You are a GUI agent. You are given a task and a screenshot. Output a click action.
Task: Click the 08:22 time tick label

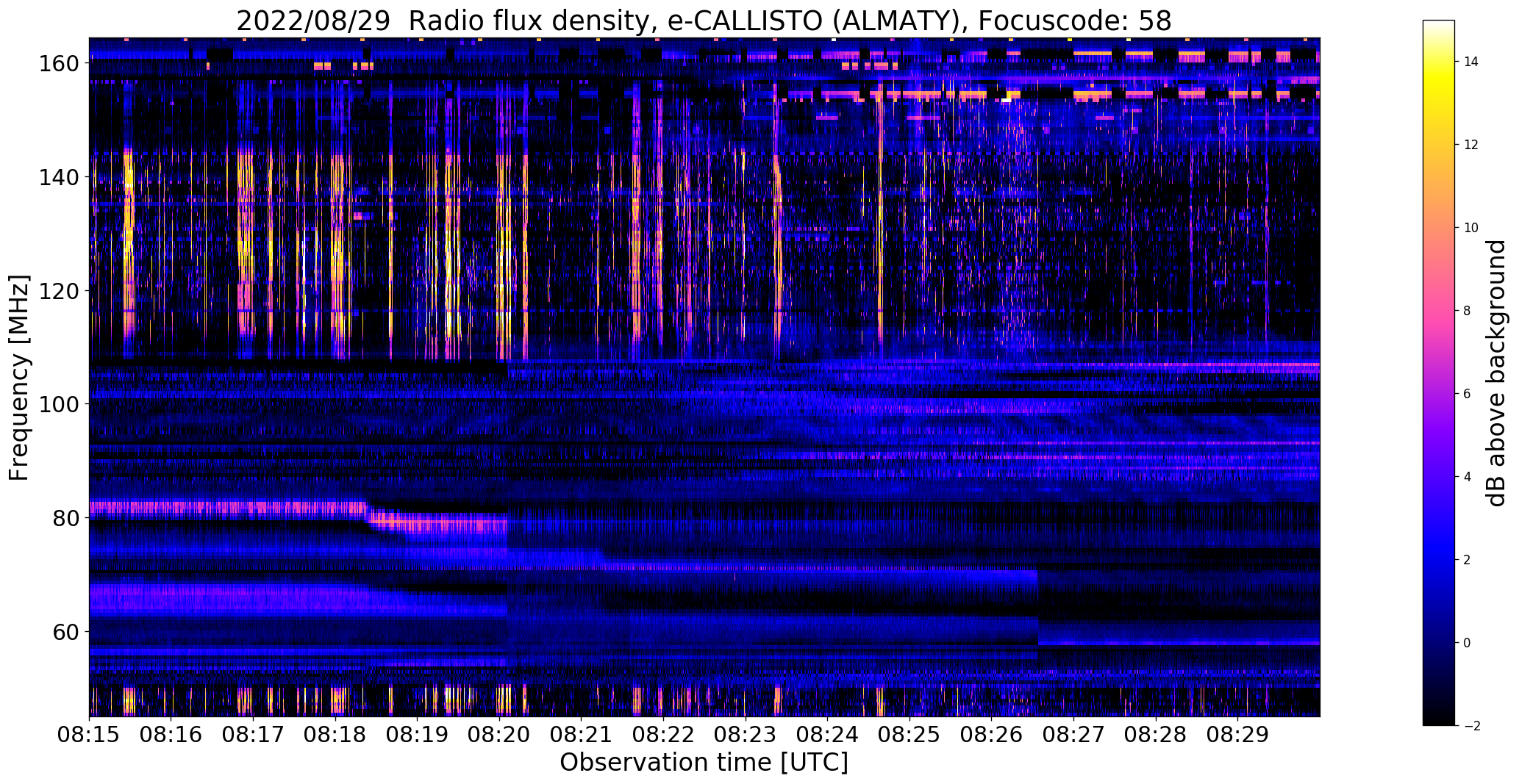coord(663,735)
